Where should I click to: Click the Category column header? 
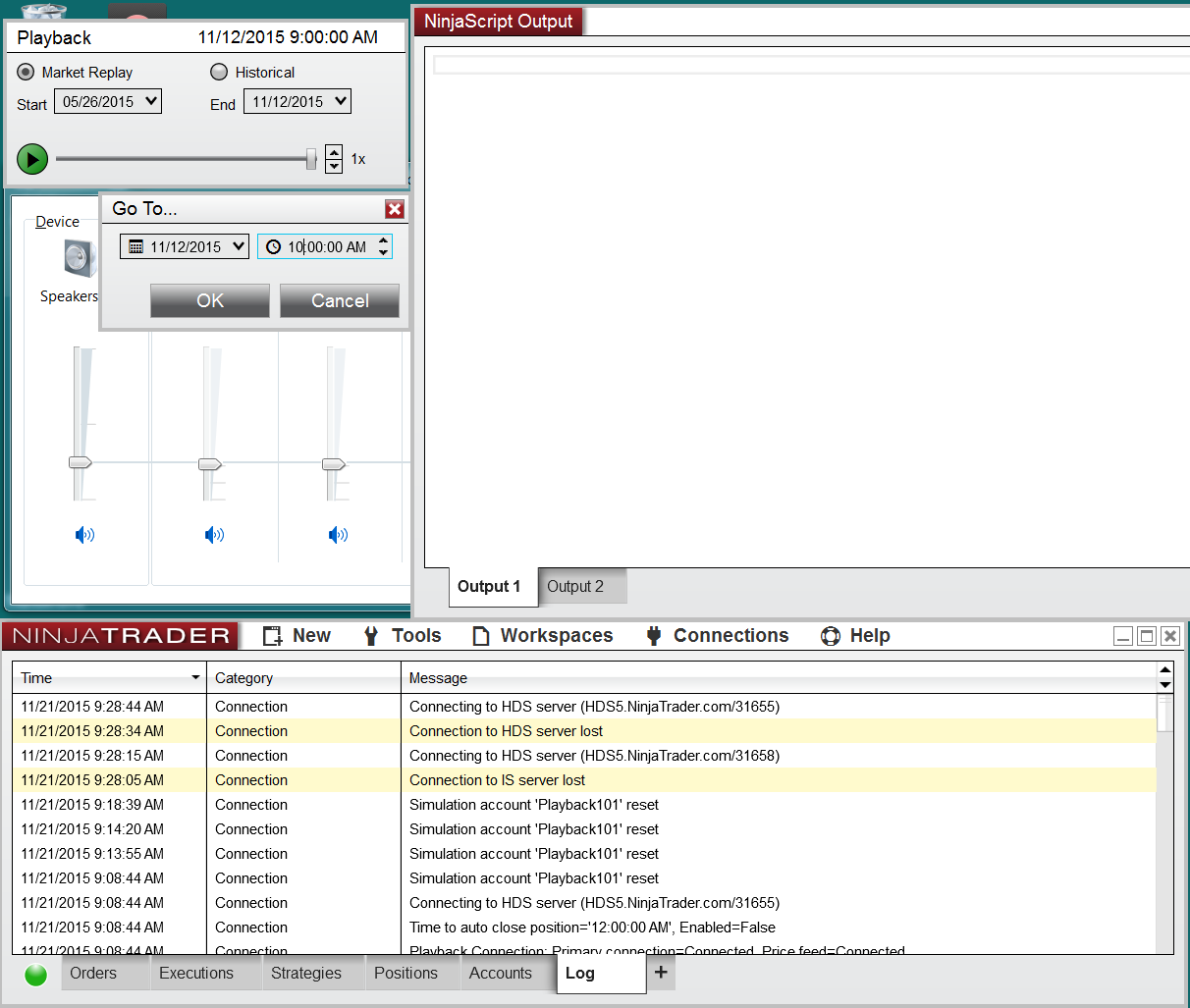pyautogui.click(x=303, y=678)
